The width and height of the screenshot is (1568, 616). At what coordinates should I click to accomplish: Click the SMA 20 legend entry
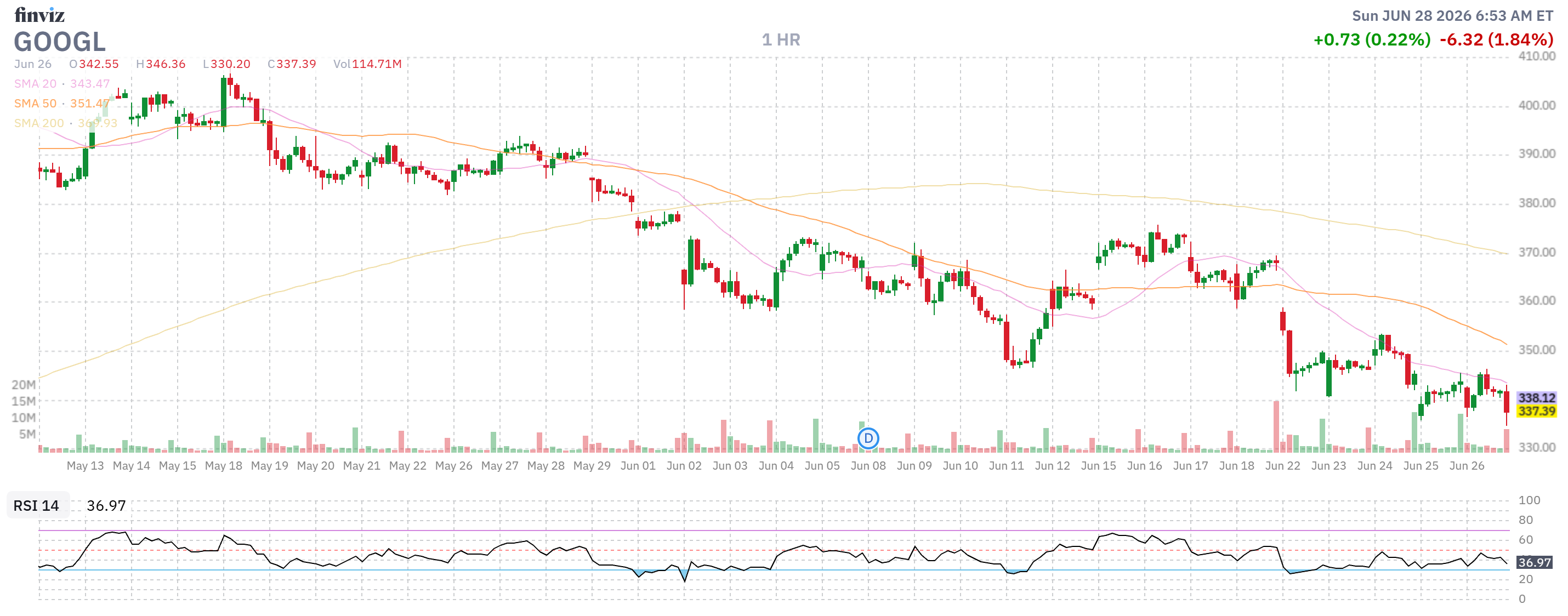click(x=62, y=83)
